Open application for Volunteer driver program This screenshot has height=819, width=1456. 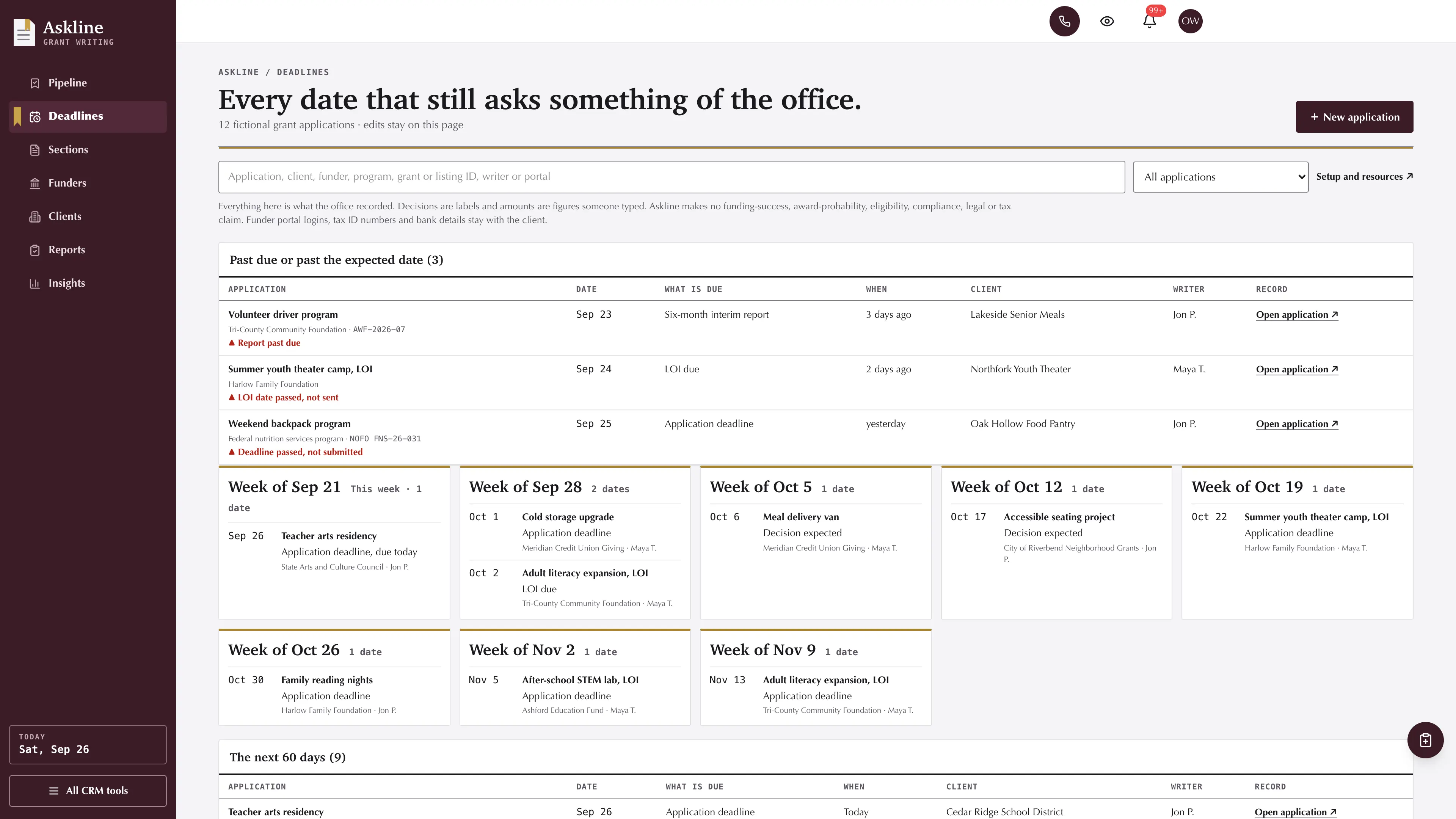point(1297,315)
